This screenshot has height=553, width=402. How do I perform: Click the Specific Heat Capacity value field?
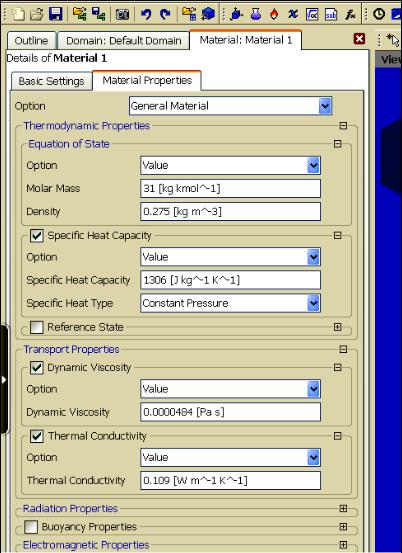(x=231, y=280)
